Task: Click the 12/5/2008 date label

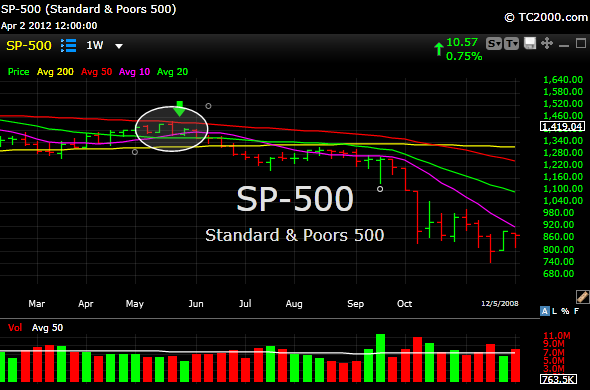Action: tap(500, 303)
